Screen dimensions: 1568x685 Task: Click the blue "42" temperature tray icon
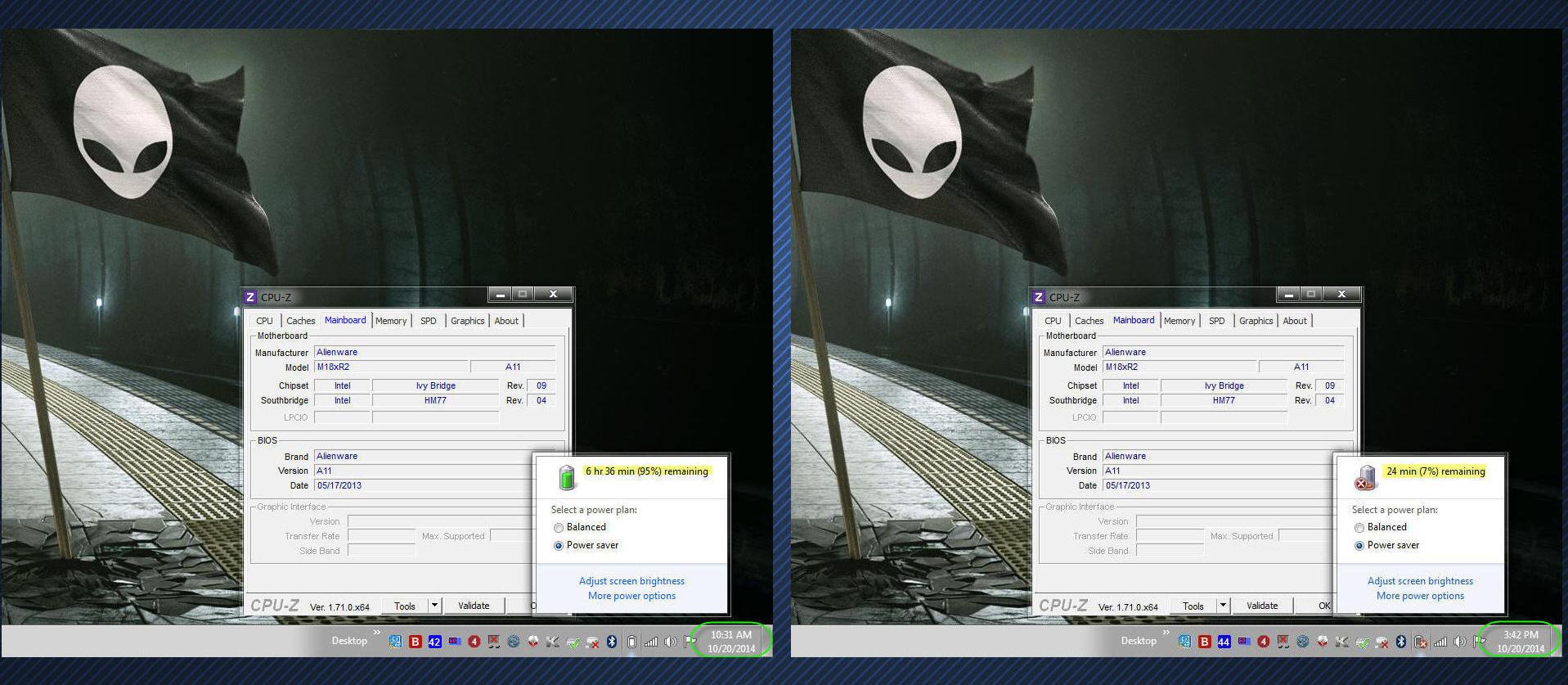point(434,642)
